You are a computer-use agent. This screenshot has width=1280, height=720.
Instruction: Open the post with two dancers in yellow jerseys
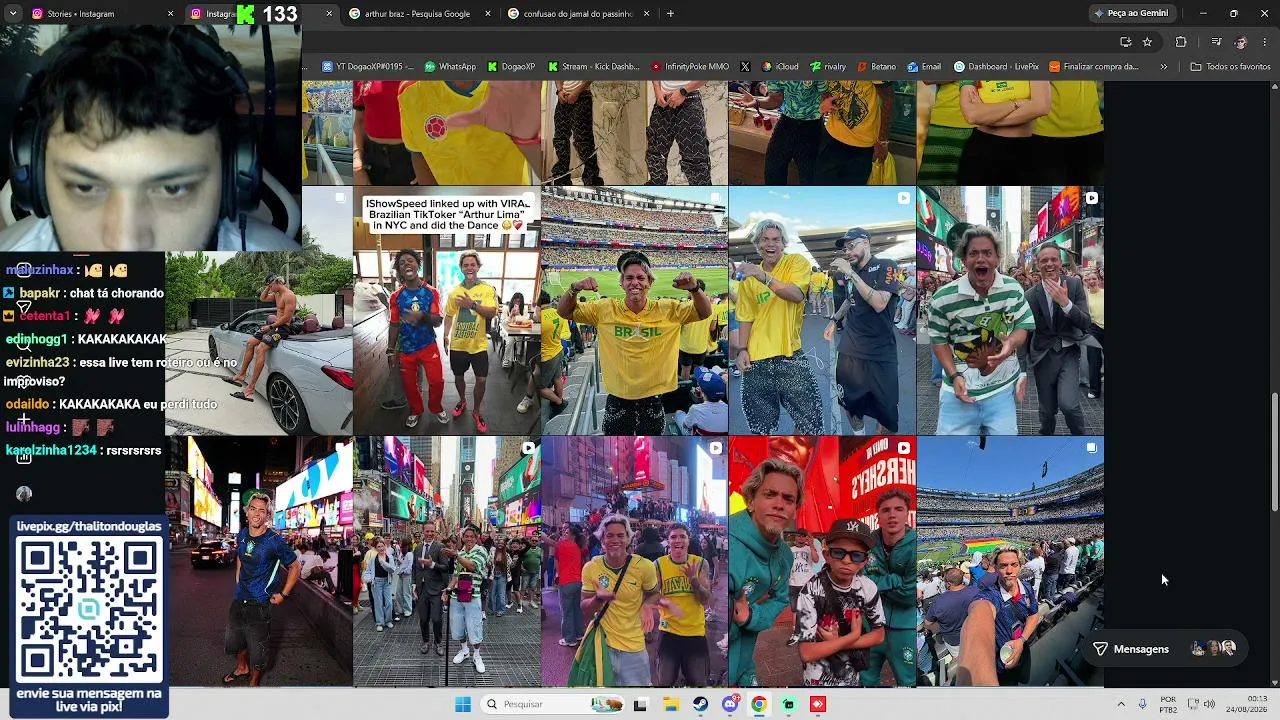(634, 562)
